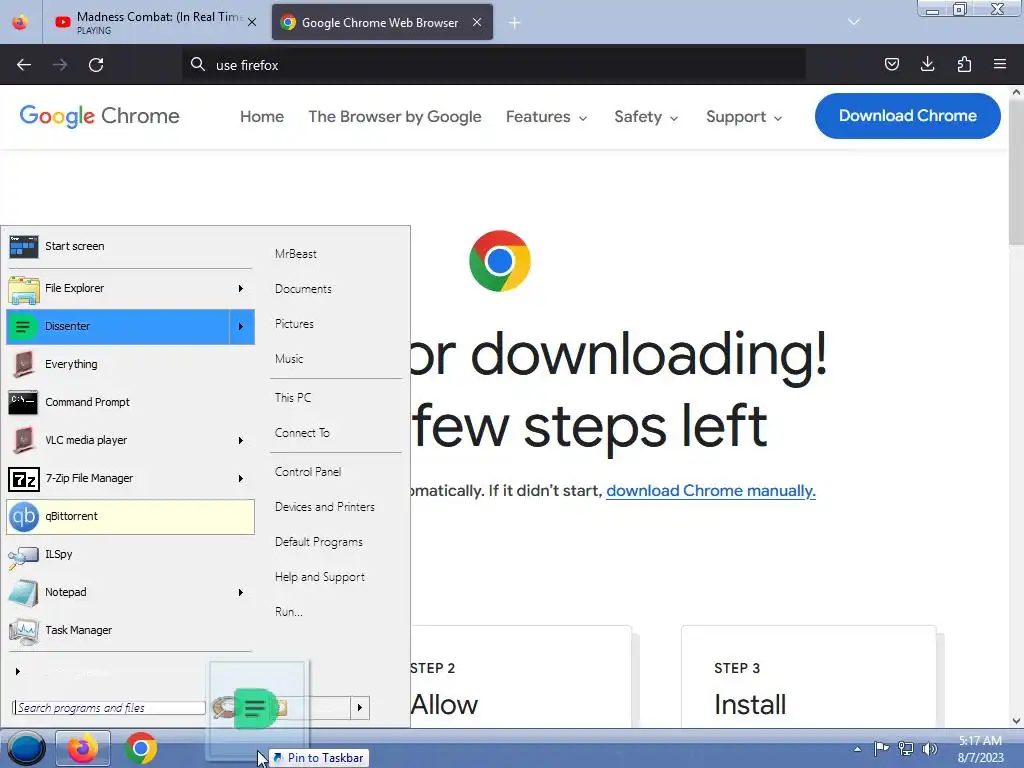Open This PC from the start menu
The height and width of the screenshot is (768, 1024).
(x=293, y=398)
